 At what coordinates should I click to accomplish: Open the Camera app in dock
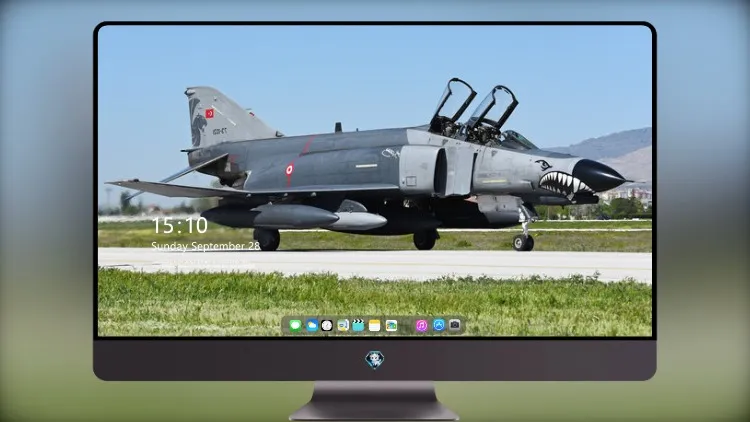point(455,325)
